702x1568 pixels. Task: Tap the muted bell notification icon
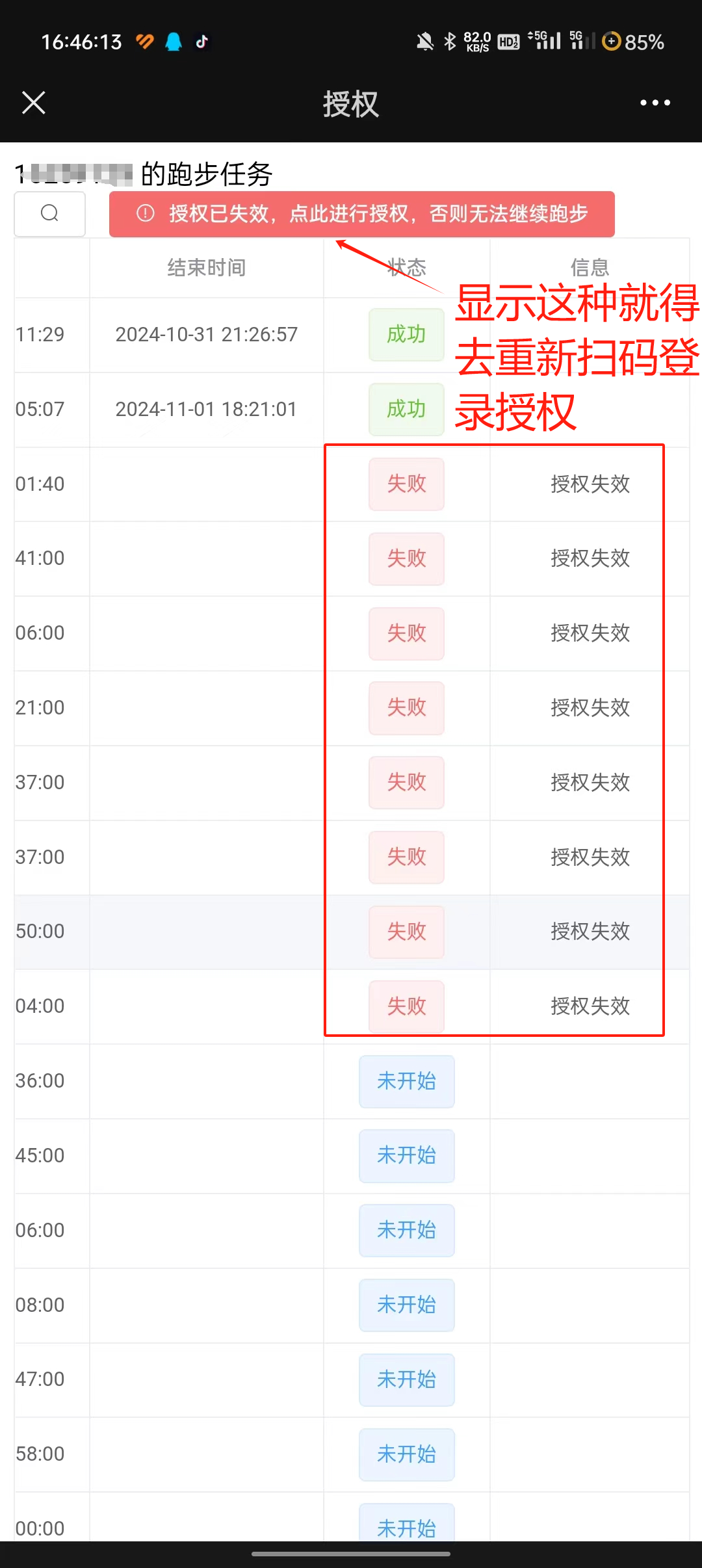(x=424, y=42)
